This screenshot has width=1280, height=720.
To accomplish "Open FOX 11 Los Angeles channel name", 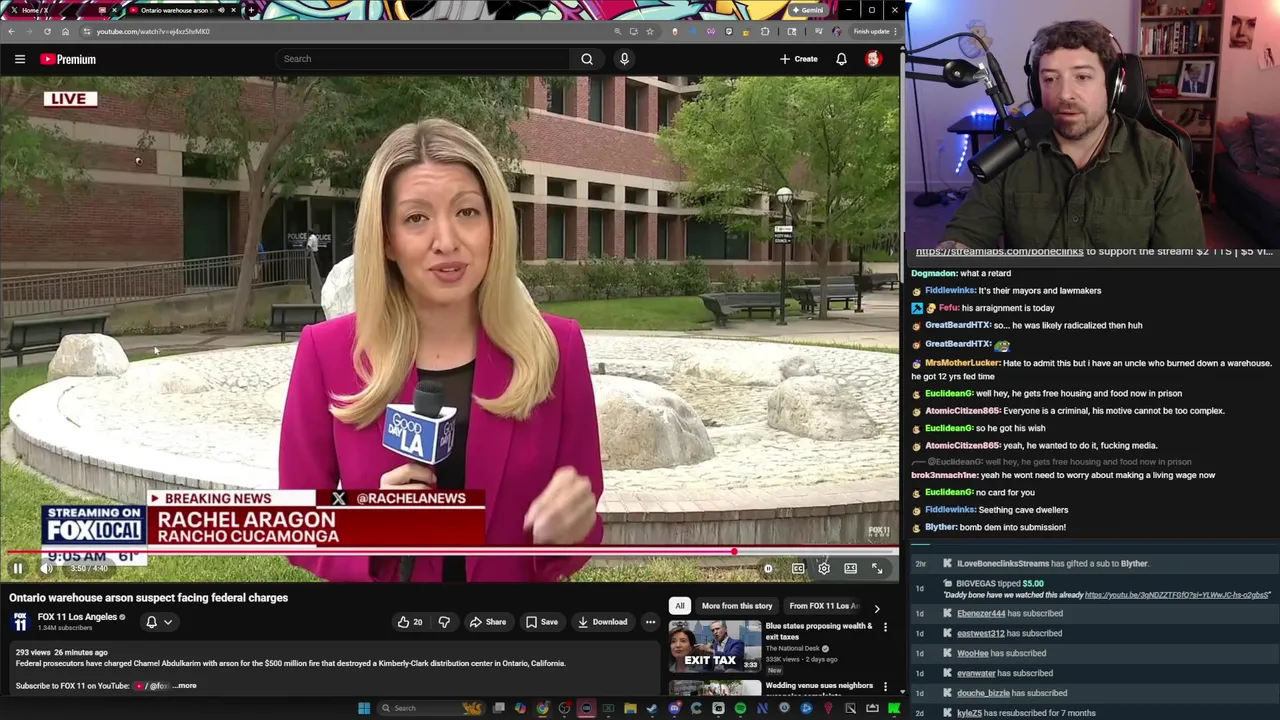I will (77, 617).
